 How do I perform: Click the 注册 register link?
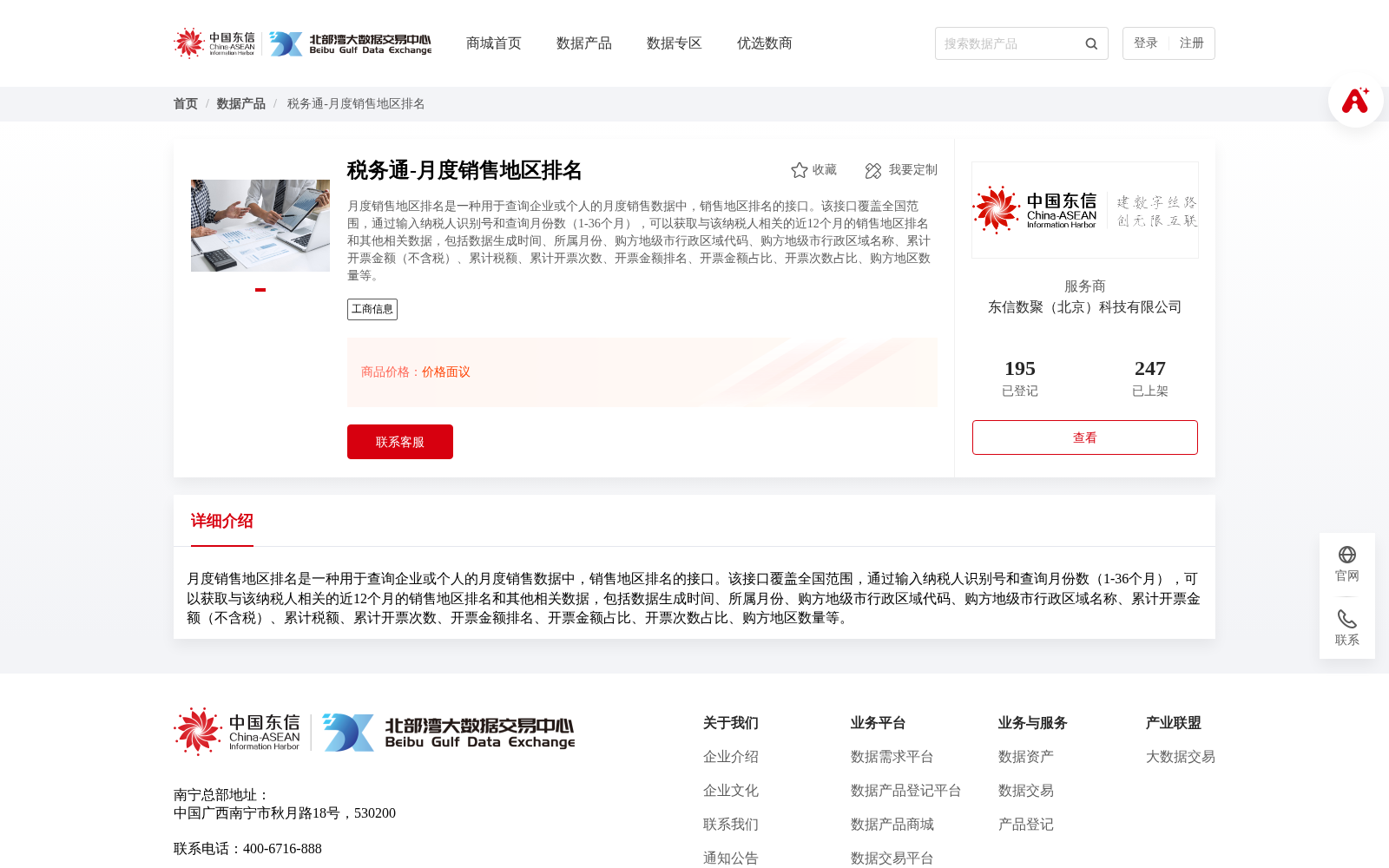pos(1192,43)
